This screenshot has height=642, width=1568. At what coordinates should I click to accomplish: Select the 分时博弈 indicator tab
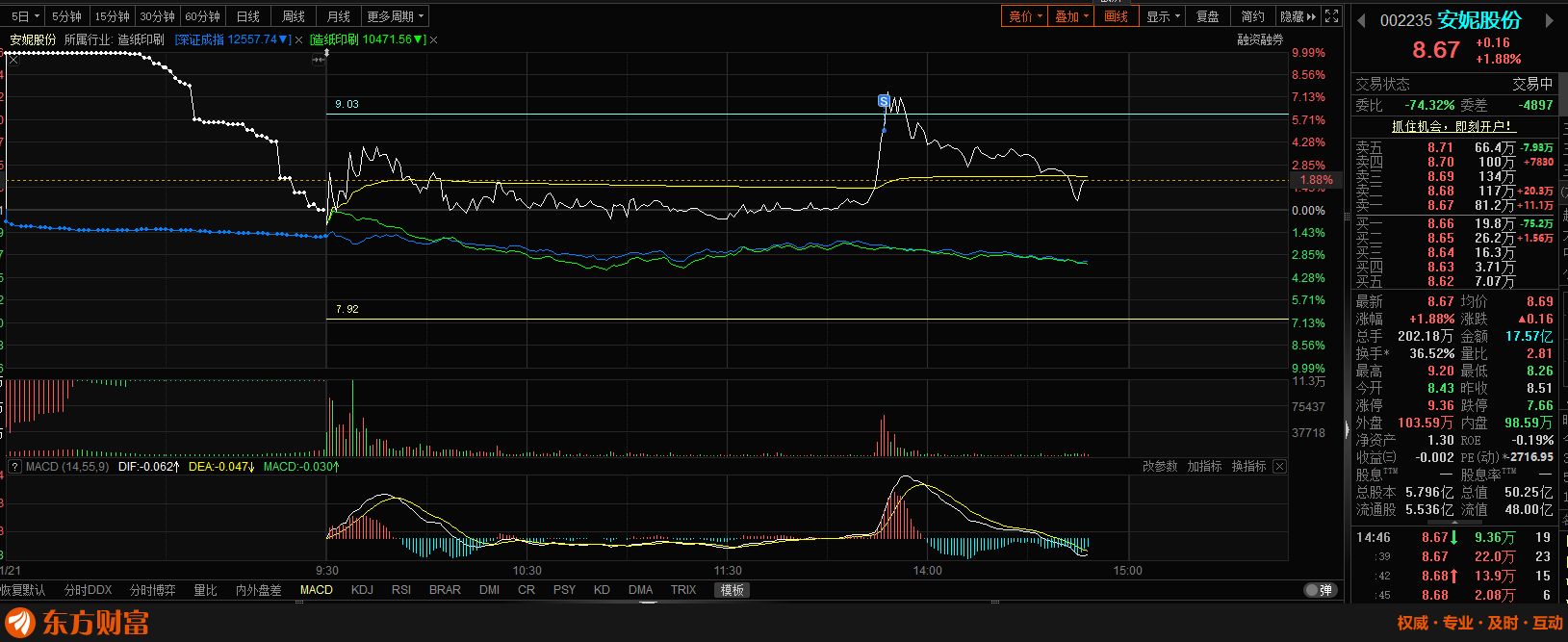(x=153, y=590)
